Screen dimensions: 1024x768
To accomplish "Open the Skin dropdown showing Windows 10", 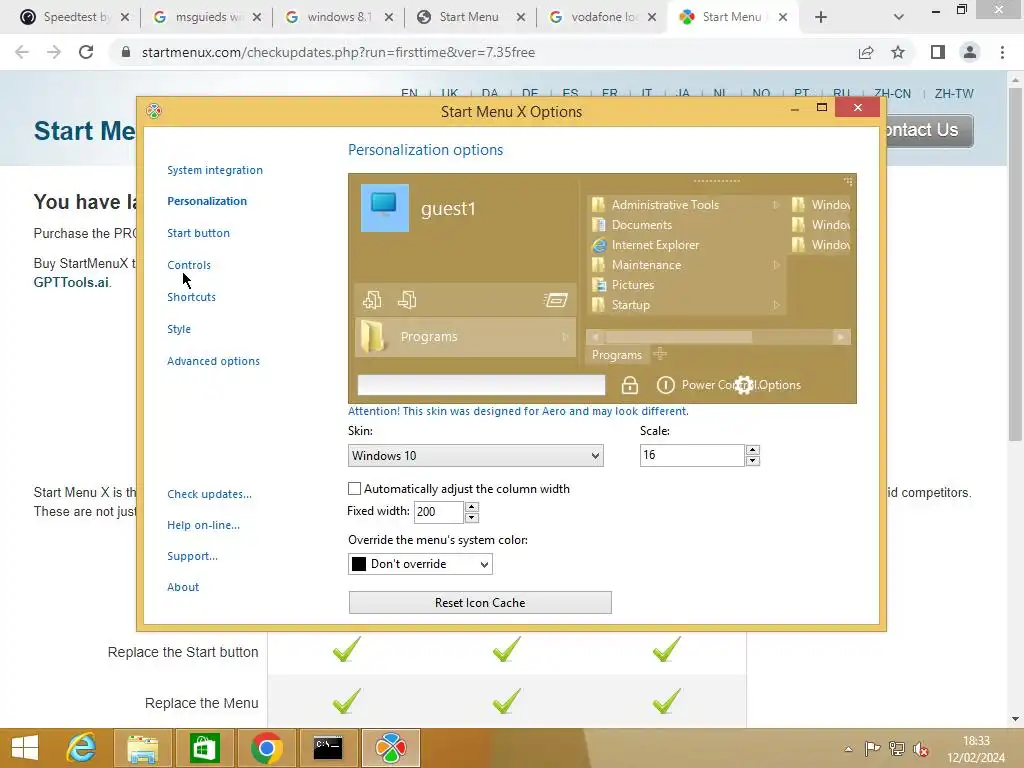I will (x=475, y=456).
